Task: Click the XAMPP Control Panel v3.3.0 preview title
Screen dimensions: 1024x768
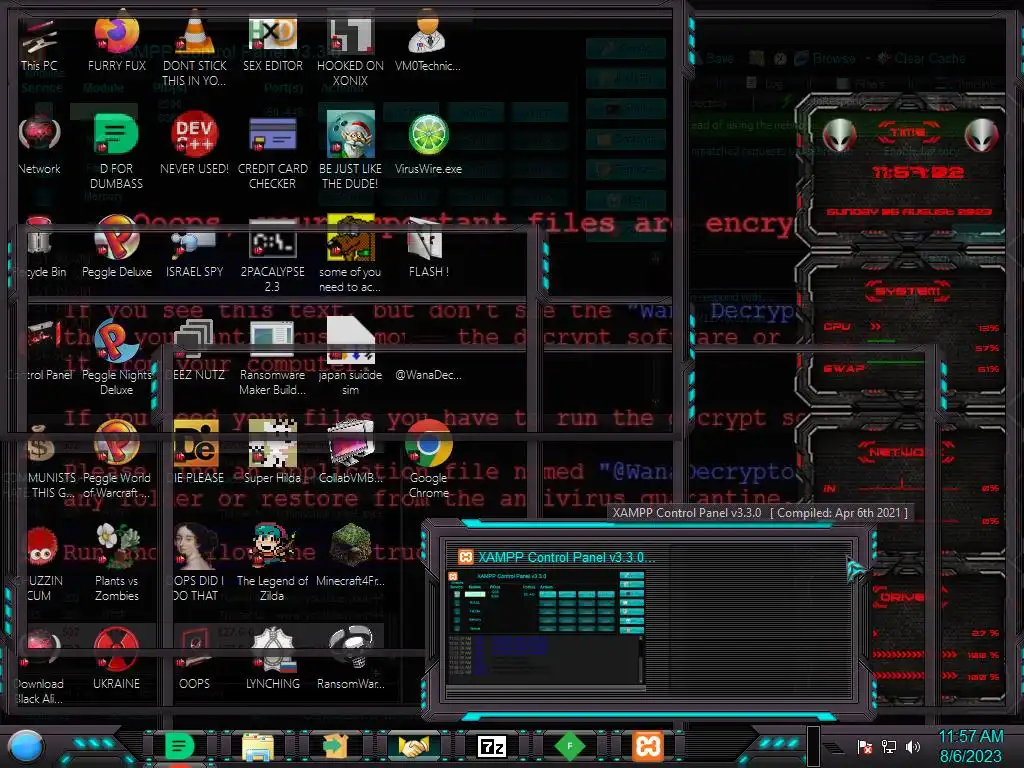Action: [x=567, y=557]
